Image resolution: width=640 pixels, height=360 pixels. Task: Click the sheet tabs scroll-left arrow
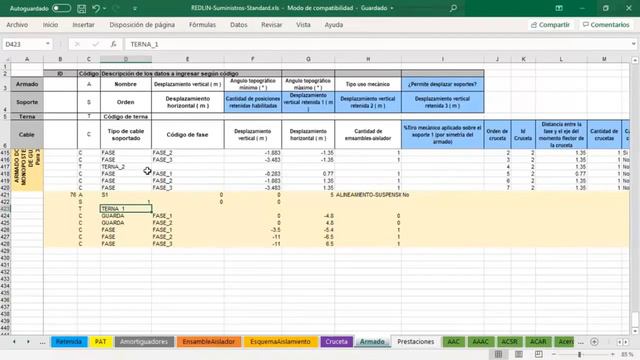[14, 342]
